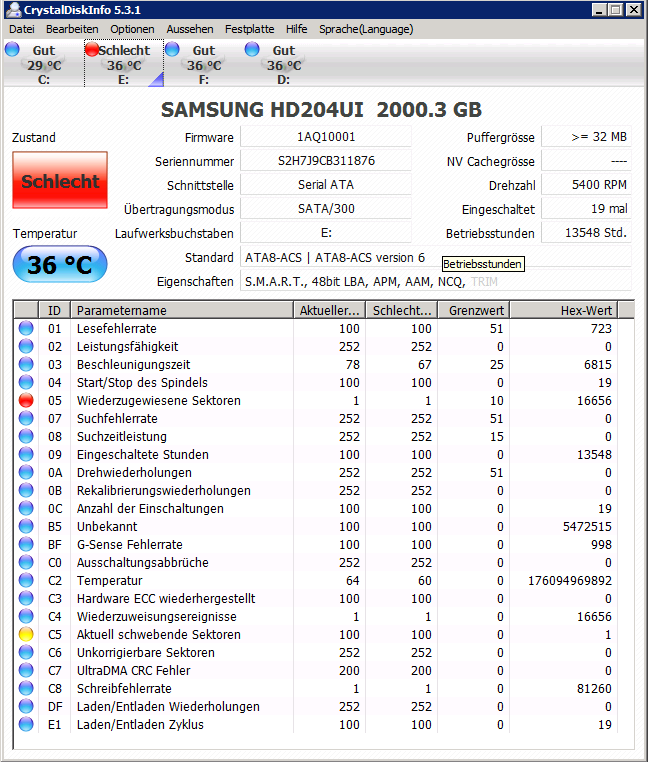
Task: Click the Standard field ATA8-ACS
Action: [x=436, y=257]
